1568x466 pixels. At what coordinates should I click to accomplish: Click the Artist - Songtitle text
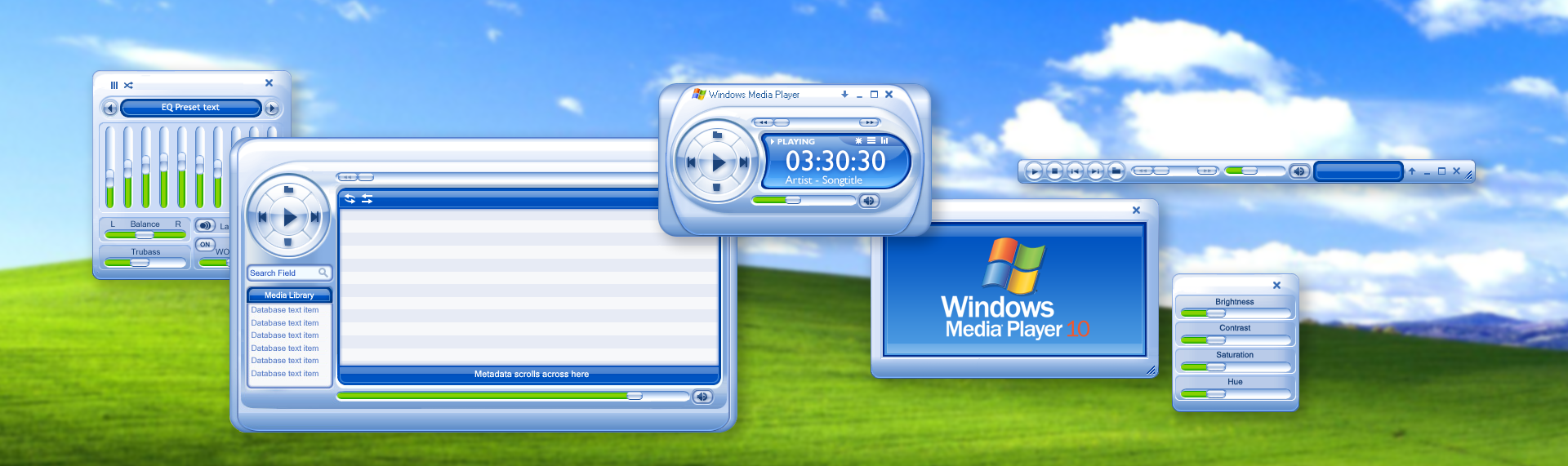pos(824,180)
